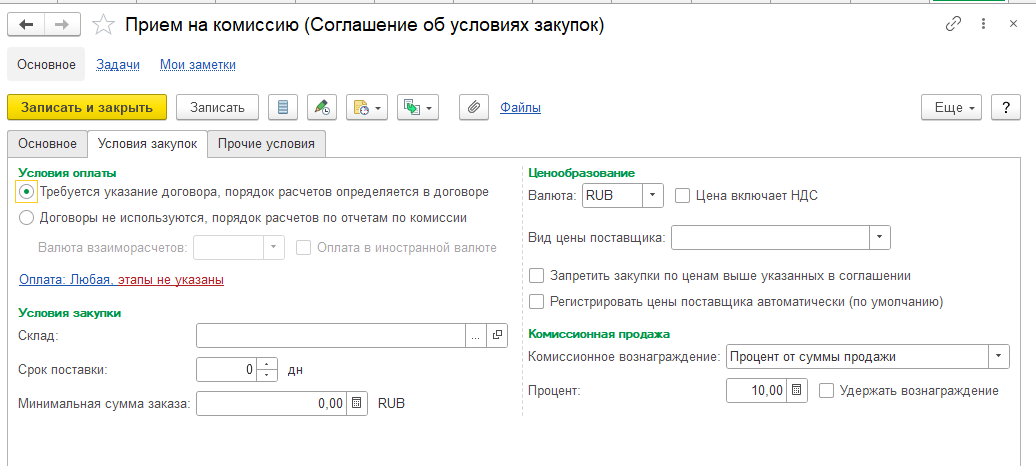The width and height of the screenshot is (1036, 466).
Task: Click the back navigation arrow
Action: pyautogui.click(x=27, y=25)
